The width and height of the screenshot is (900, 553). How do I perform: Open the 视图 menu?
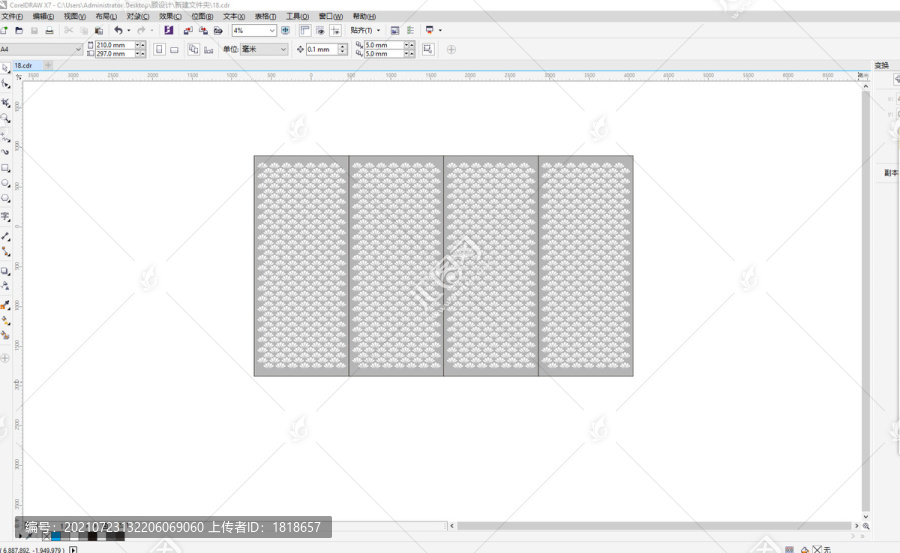point(75,17)
